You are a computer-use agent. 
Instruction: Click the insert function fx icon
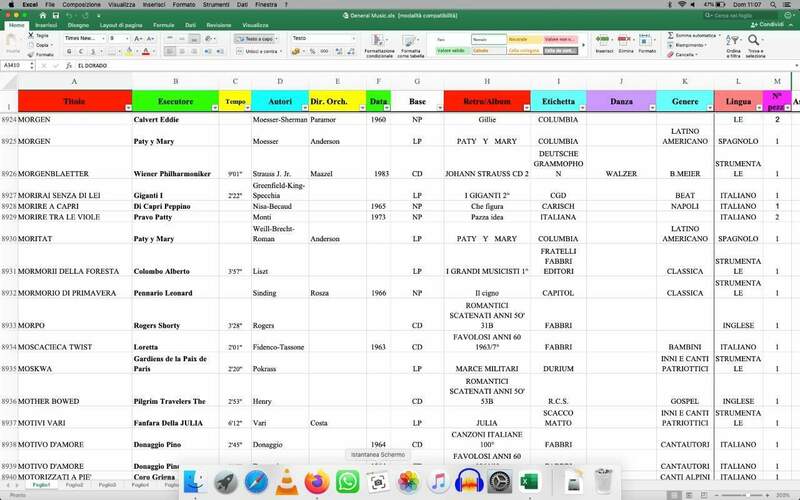67,65
